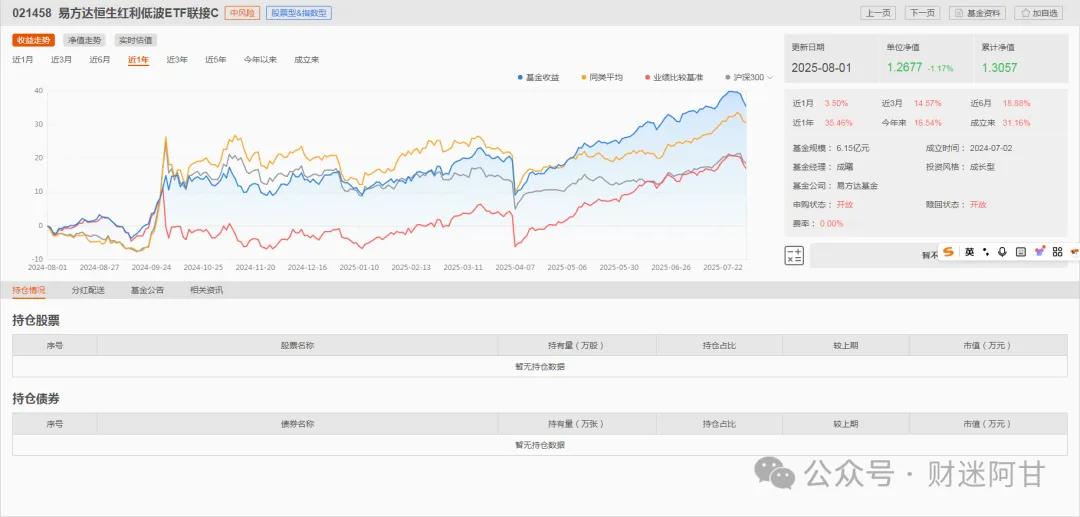The image size is (1080, 517).
Task: Click the 中风险 risk tag
Action: pyautogui.click(x=242, y=13)
